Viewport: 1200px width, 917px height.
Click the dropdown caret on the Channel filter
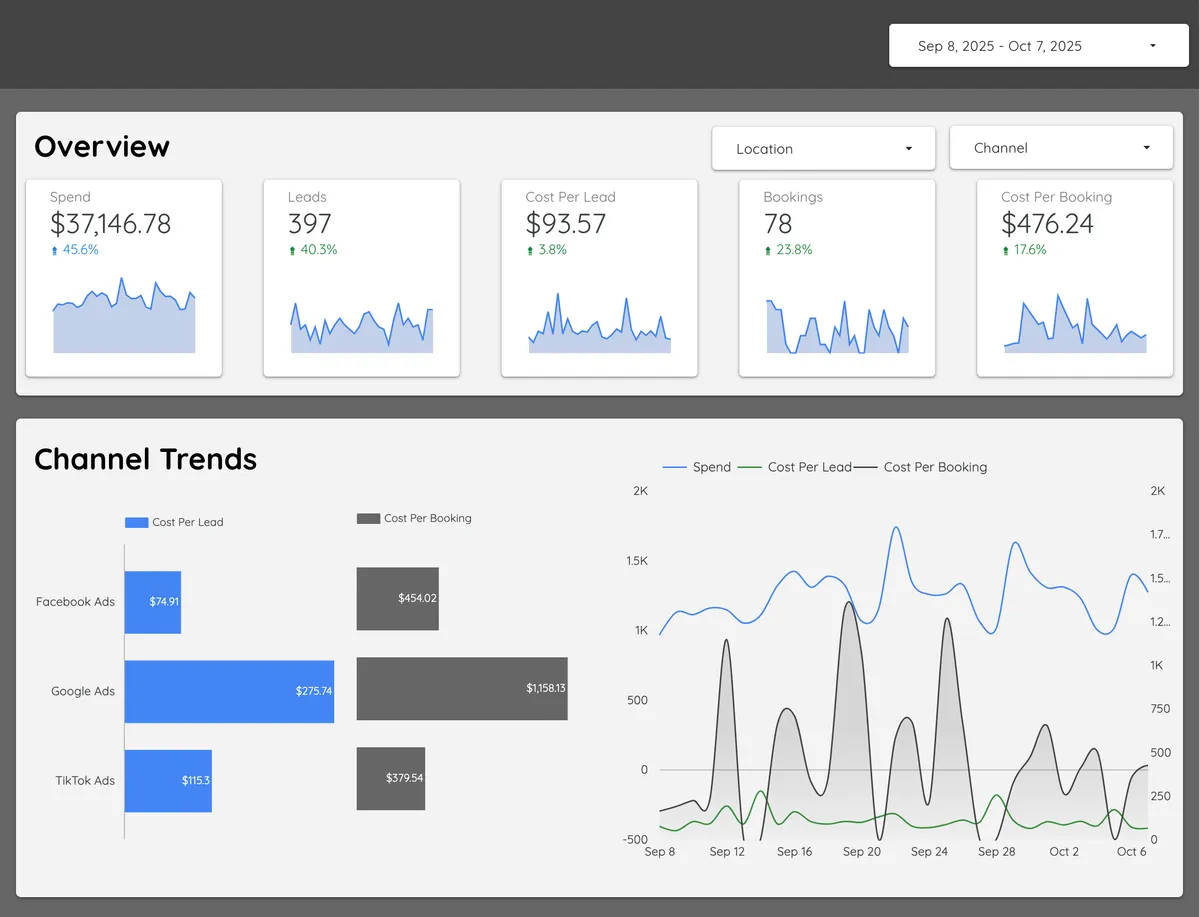1146,147
